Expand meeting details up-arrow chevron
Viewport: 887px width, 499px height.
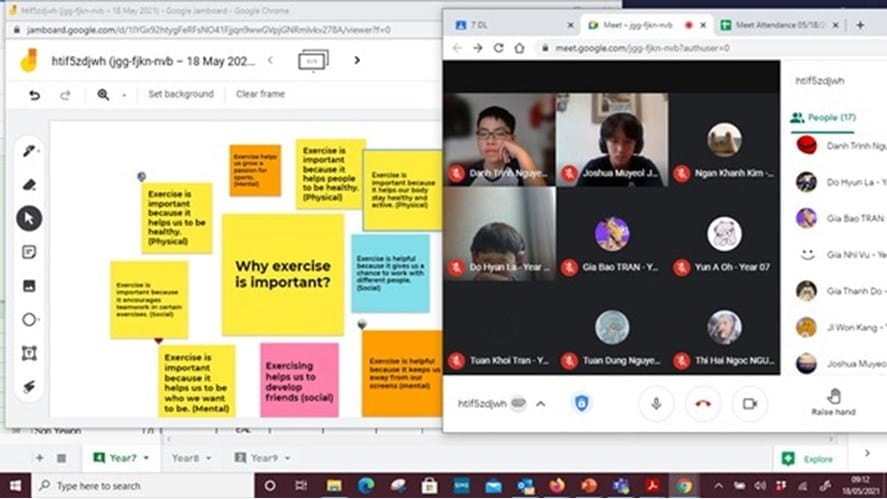(541, 404)
